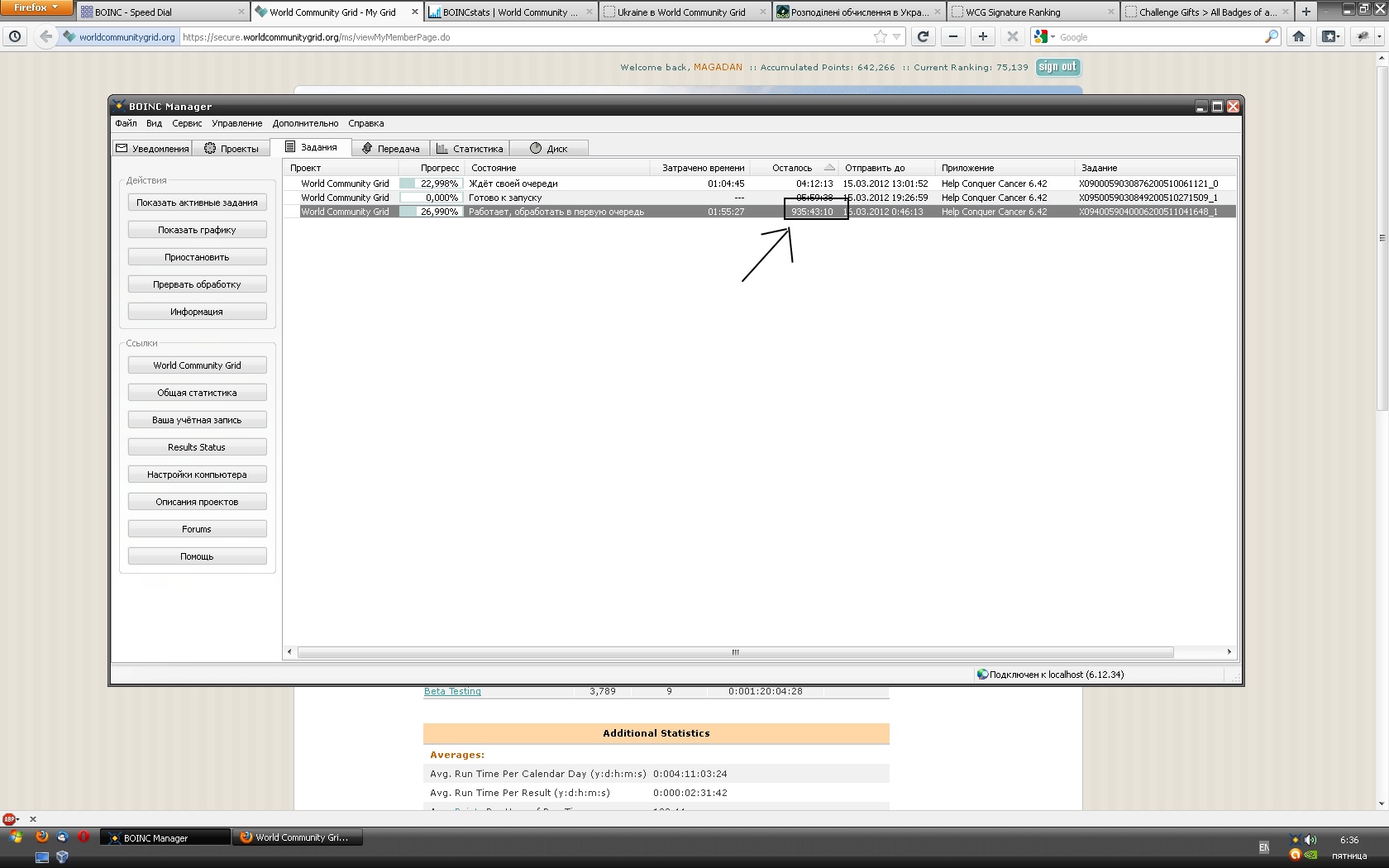Sort tasks by Прогресс column header
Screen dimensions: 1389x868
[431, 168]
